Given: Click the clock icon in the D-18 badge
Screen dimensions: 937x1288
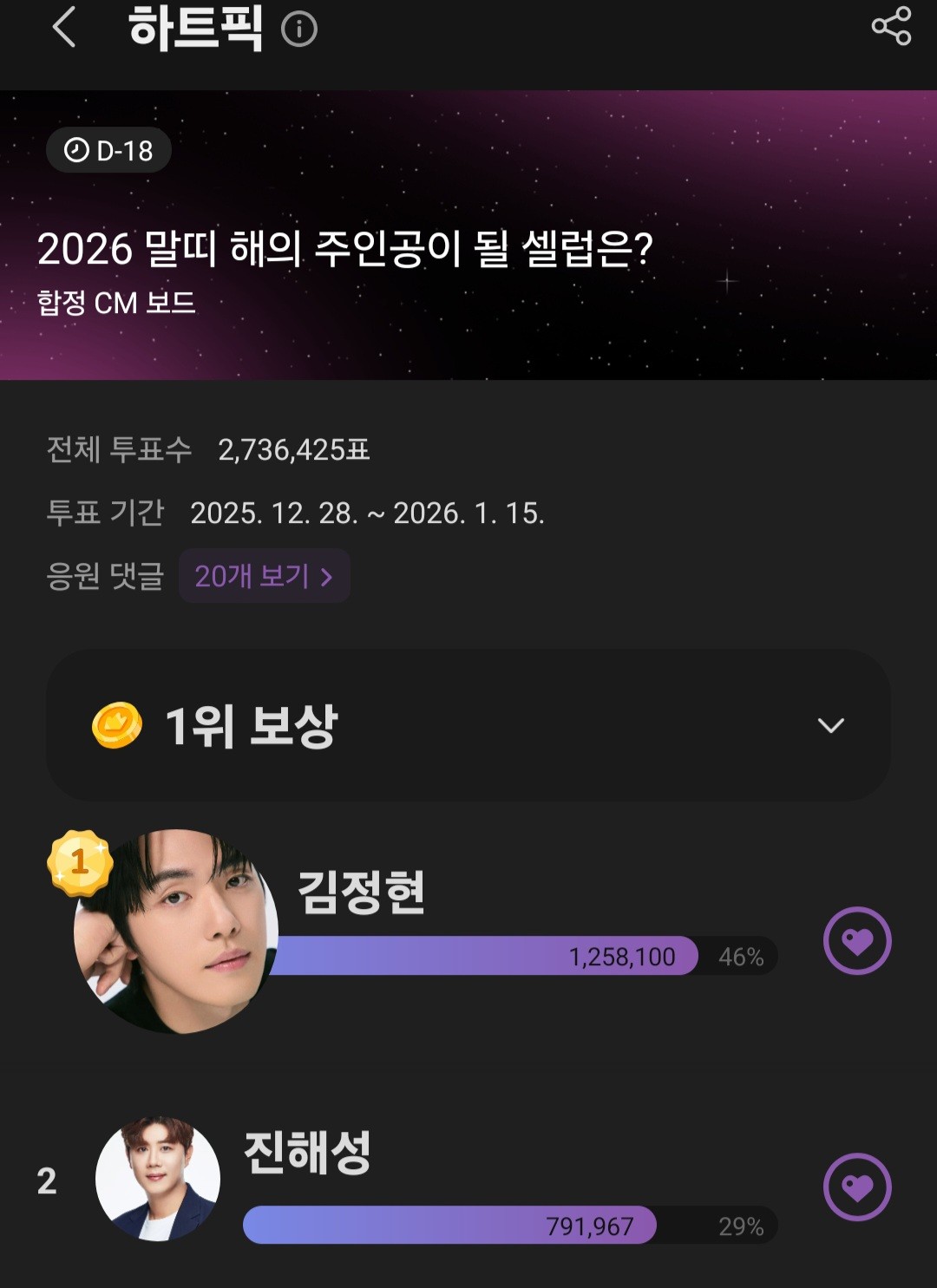Looking at the screenshot, I should pyautogui.click(x=77, y=150).
